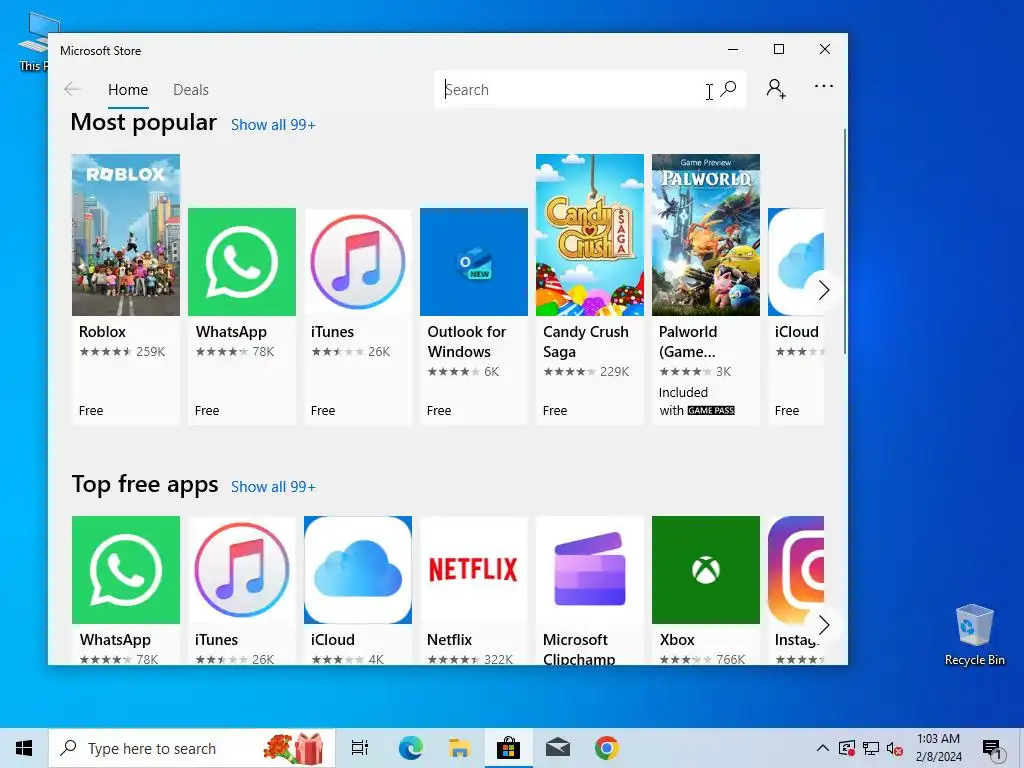Launch Microsoft Edge from the taskbar
1024x768 pixels.
click(x=411, y=748)
